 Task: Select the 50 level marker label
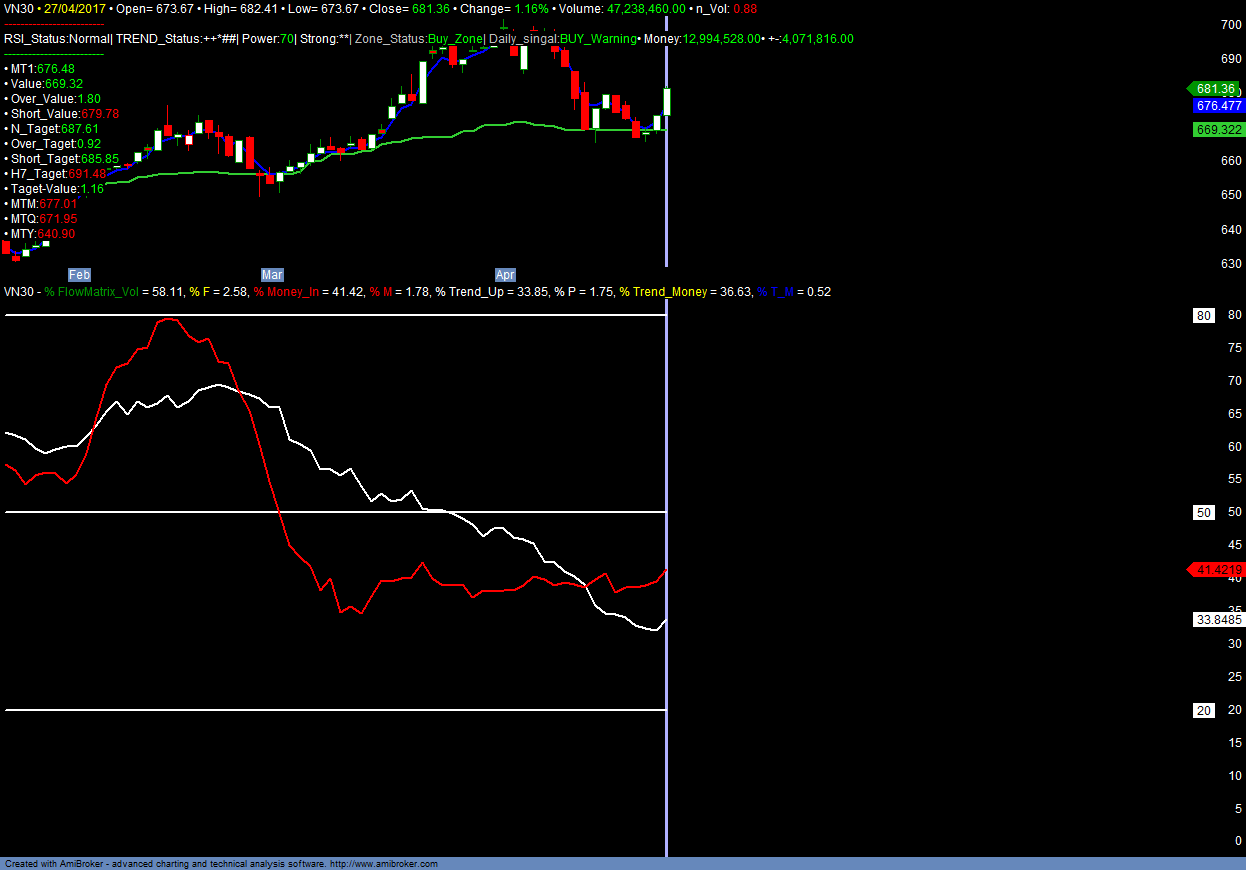(1205, 513)
